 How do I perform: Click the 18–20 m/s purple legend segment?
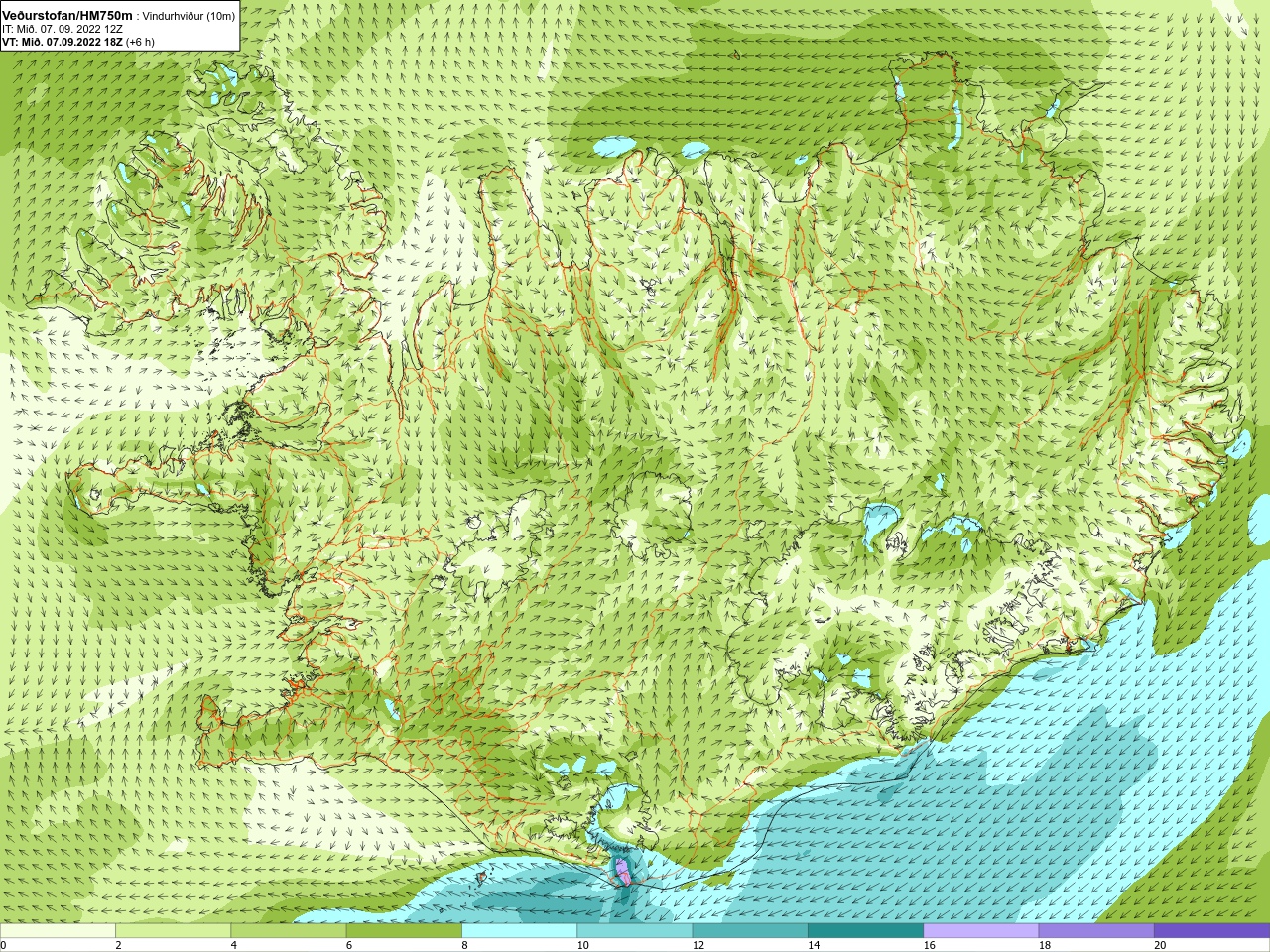pos(1096,931)
